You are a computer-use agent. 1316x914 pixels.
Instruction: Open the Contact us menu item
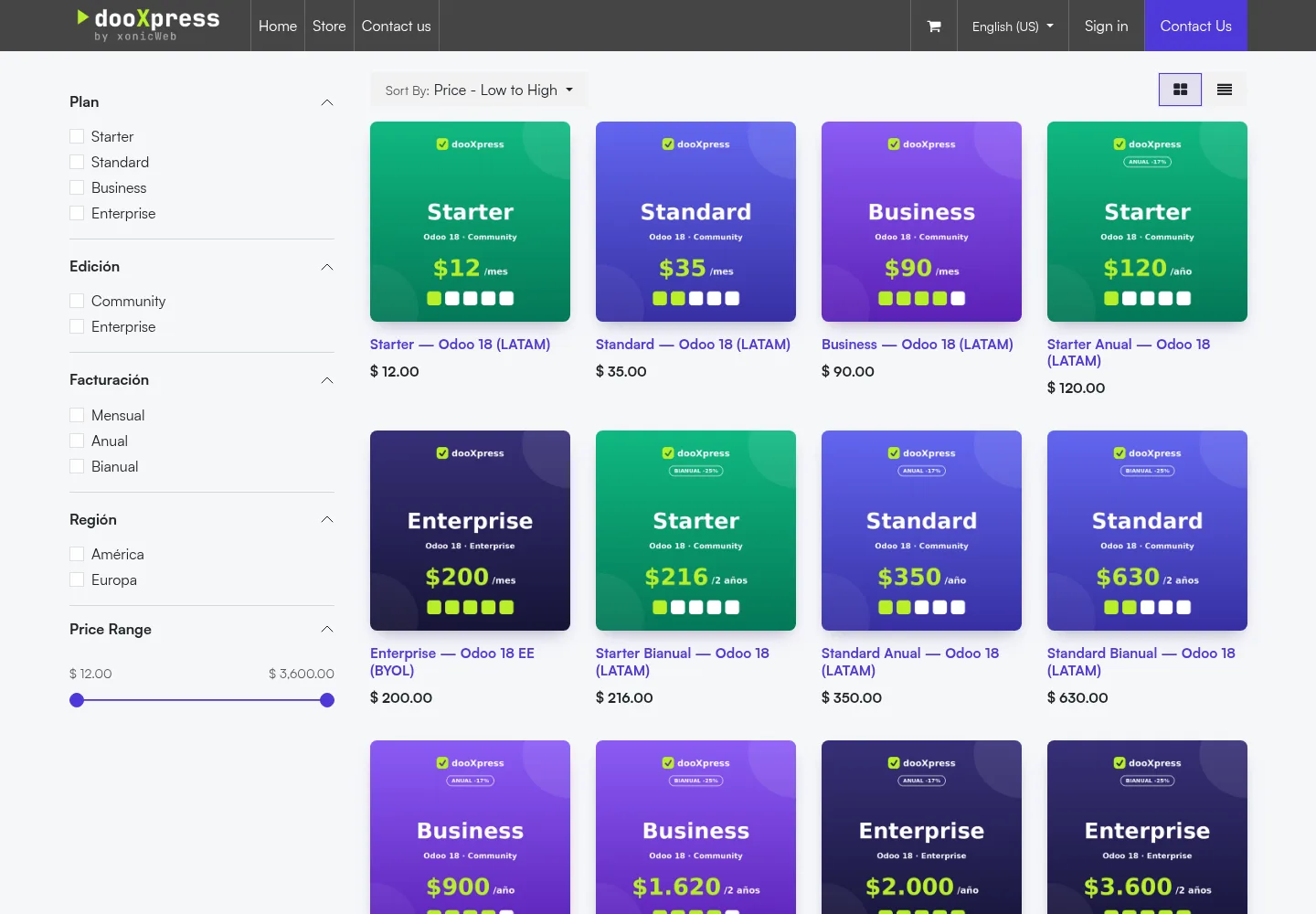click(397, 26)
